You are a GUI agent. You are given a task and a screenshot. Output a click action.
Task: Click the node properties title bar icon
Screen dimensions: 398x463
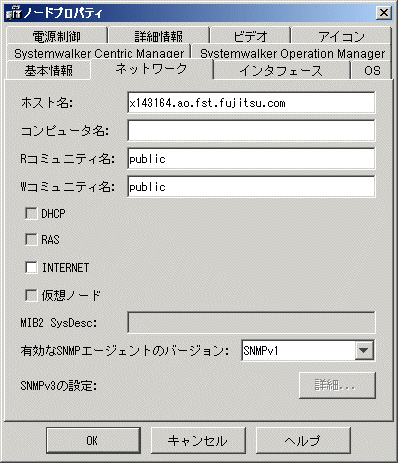[x=13, y=13]
